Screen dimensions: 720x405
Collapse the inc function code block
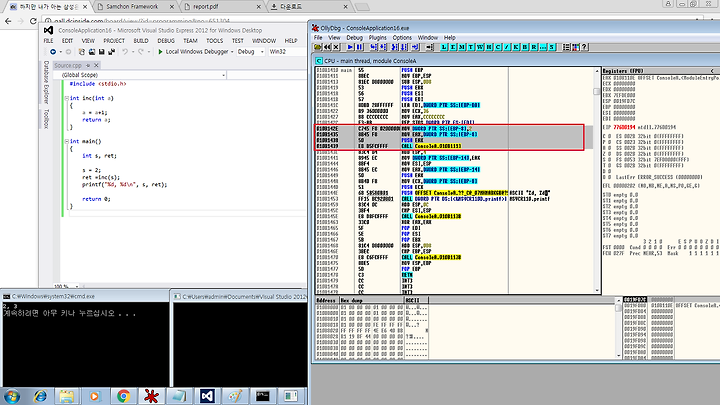pyautogui.click(x=67, y=98)
